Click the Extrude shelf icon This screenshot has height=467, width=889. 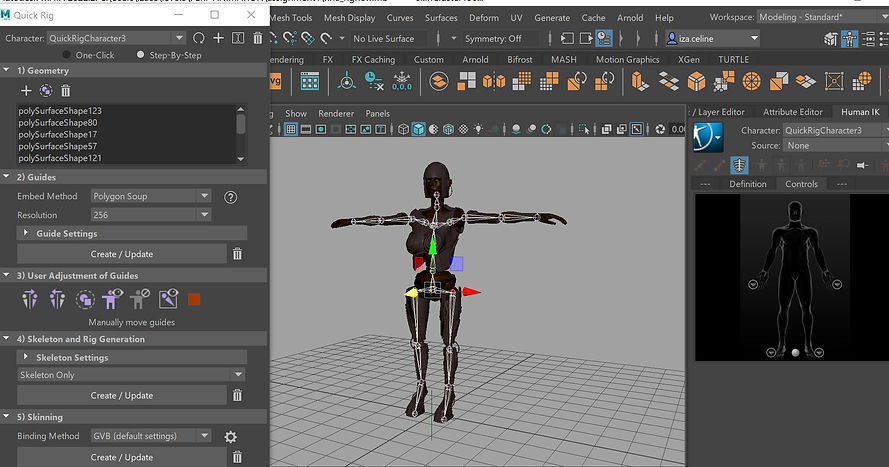(640, 81)
